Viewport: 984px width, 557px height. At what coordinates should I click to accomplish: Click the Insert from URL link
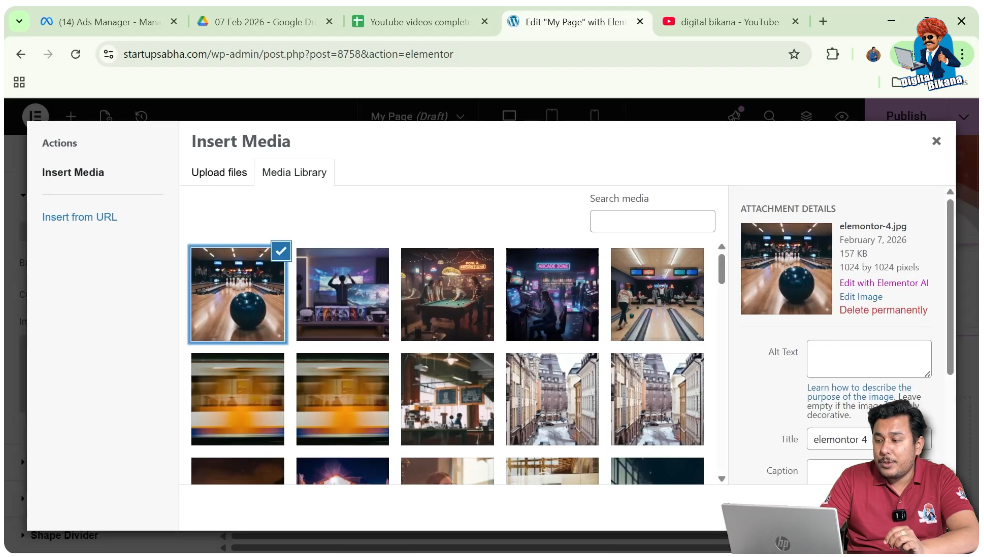pyautogui.click(x=79, y=217)
